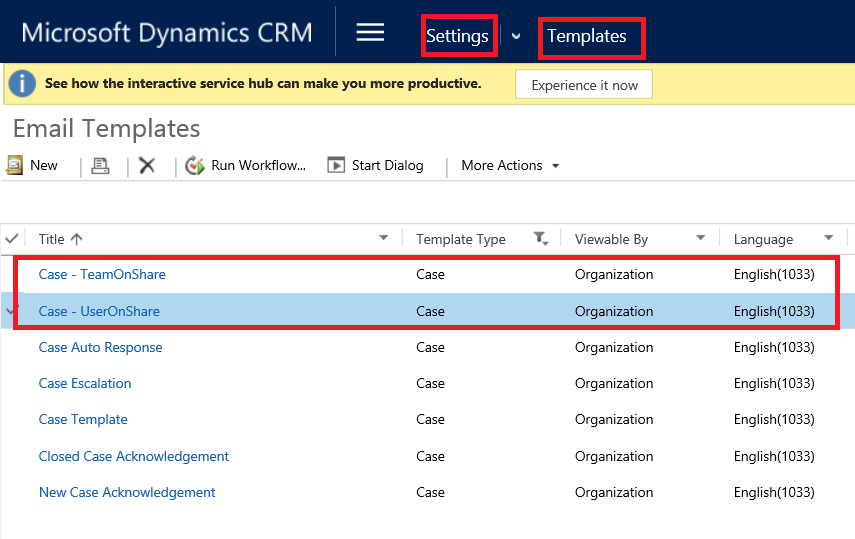Expand the Settings chevron dropdown

(x=516, y=36)
